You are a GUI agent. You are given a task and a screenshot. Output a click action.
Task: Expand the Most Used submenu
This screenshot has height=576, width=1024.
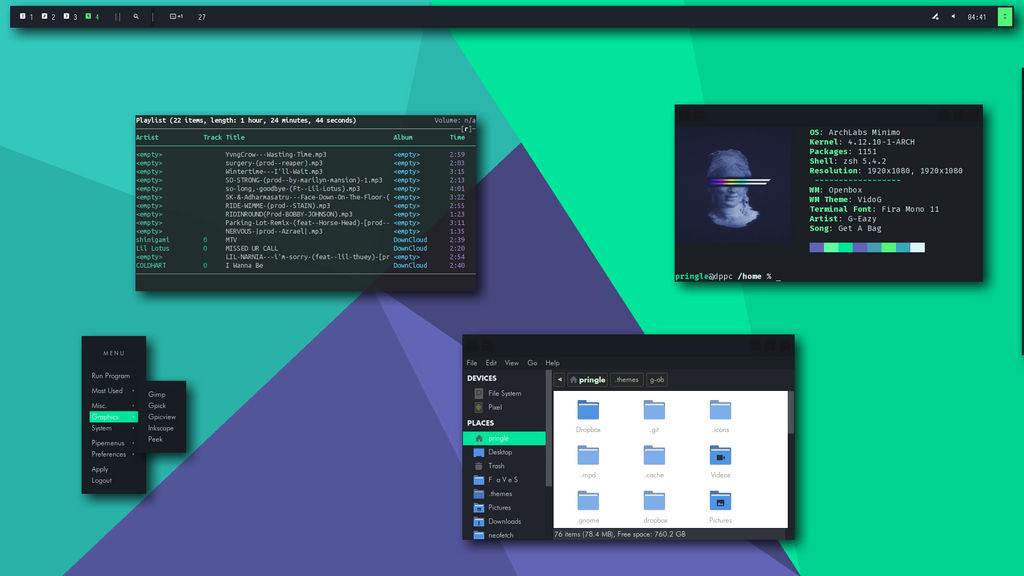point(108,391)
